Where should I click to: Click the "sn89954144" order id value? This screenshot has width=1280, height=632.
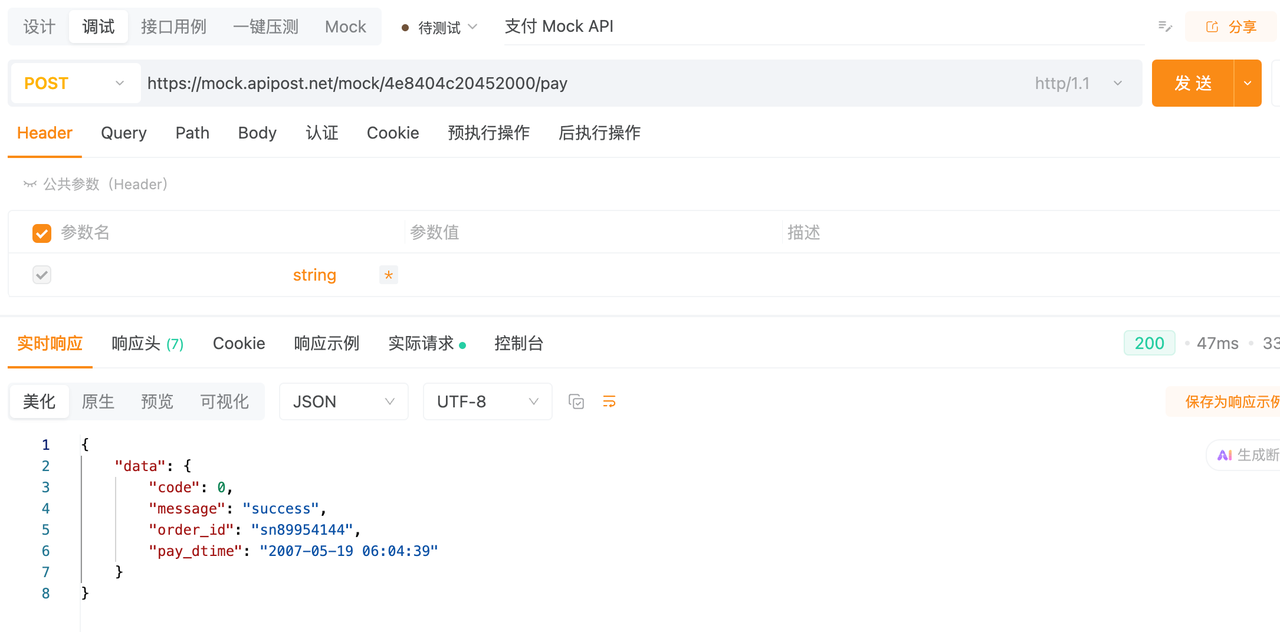click(304, 530)
